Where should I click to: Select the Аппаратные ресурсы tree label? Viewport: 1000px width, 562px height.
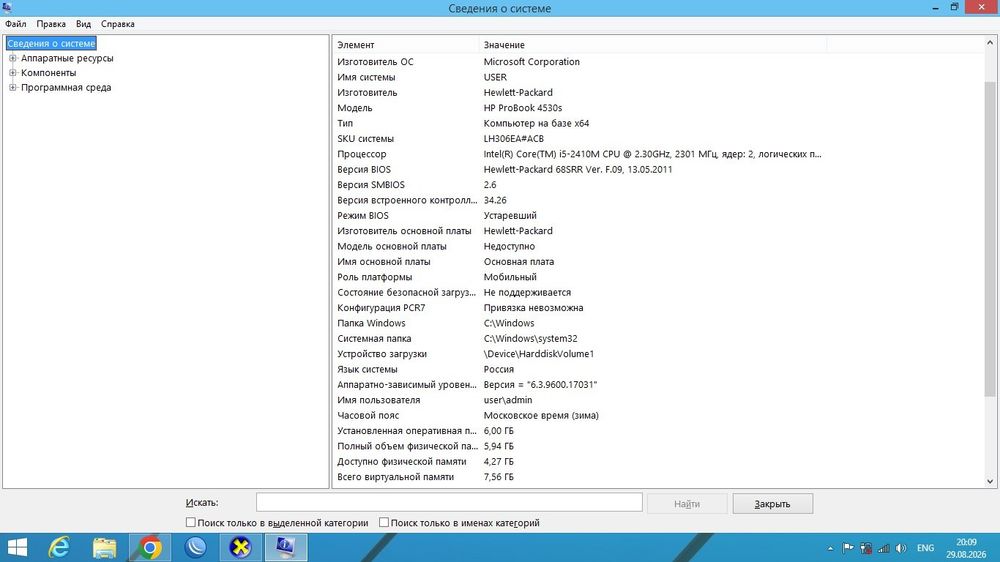pos(67,58)
